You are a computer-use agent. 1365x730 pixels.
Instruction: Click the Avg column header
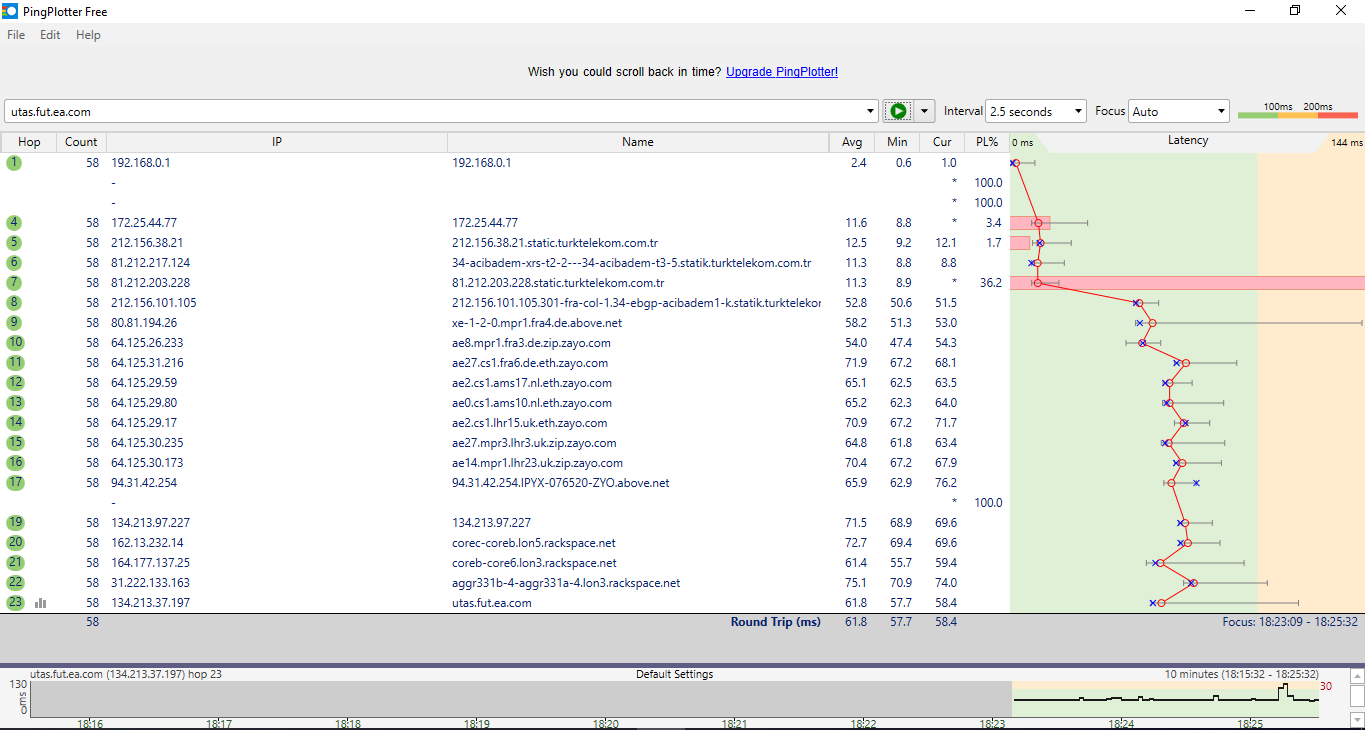click(852, 142)
